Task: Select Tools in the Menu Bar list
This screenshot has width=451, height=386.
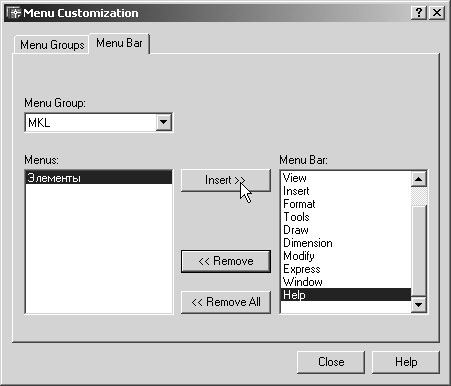Action: [x=346, y=217]
